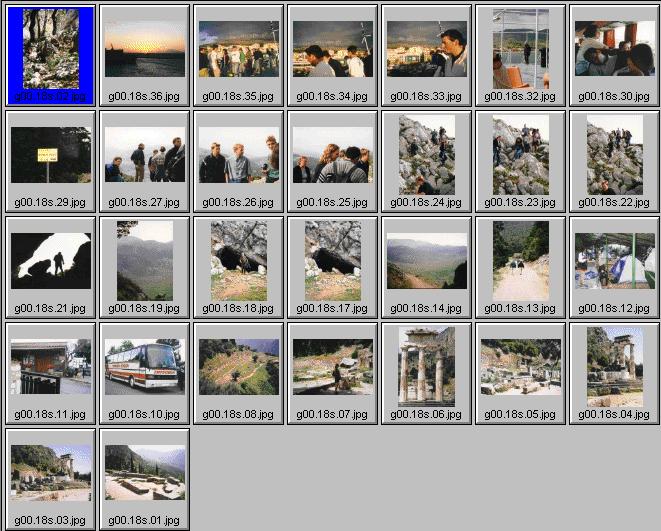Select thumbnail g00.18s.30.jpg
The width and height of the screenshot is (661, 531).
614,50
